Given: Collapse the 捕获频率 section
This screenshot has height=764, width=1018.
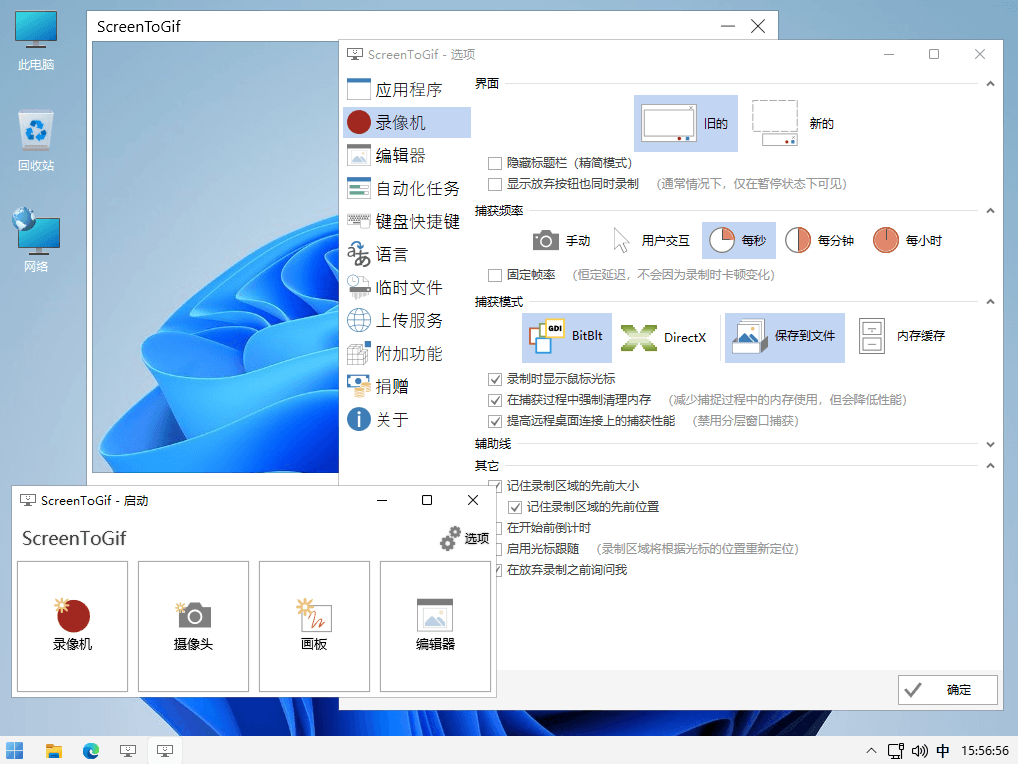Looking at the screenshot, I should coord(990,210).
